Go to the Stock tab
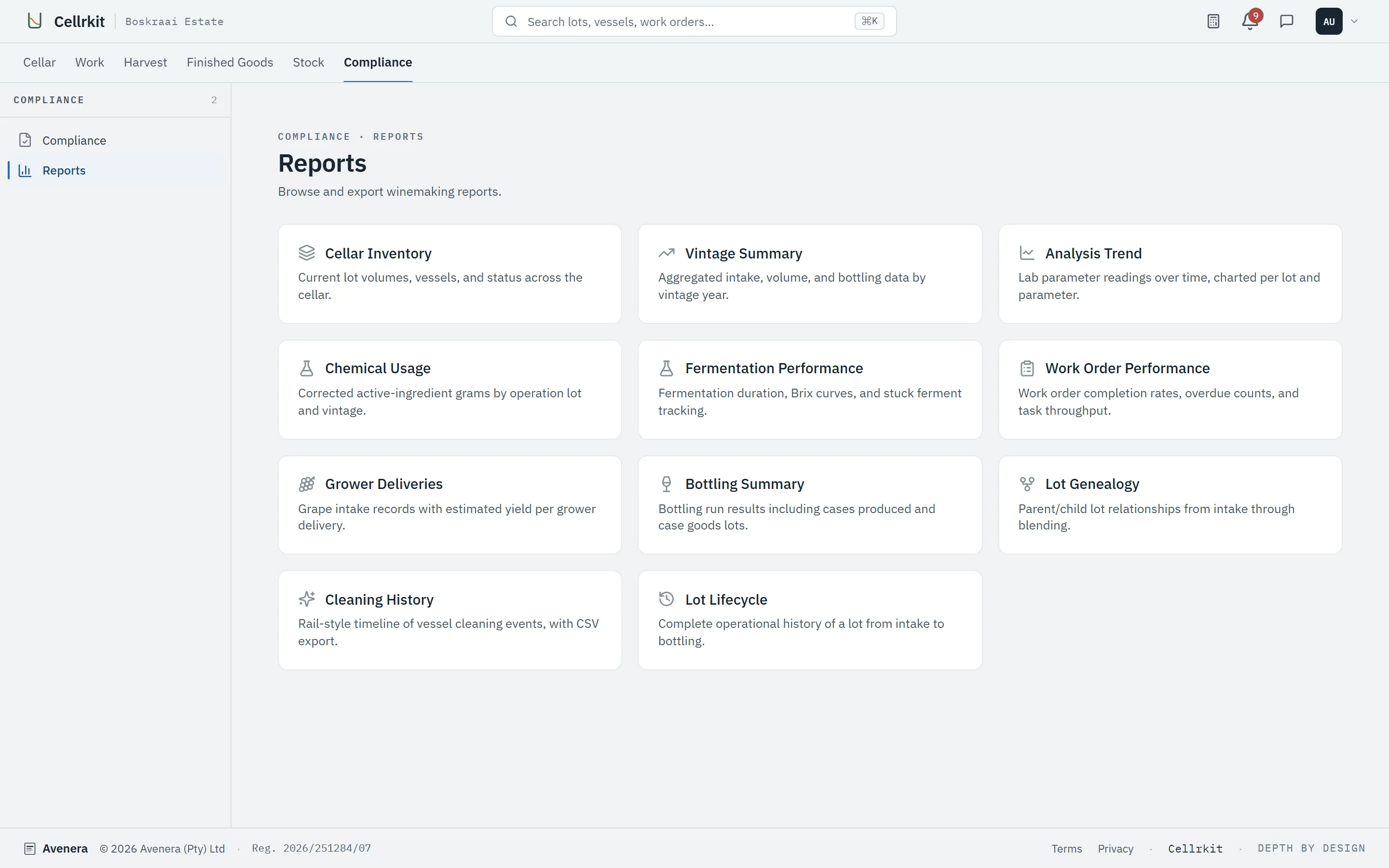This screenshot has width=1389, height=868. tap(308, 62)
